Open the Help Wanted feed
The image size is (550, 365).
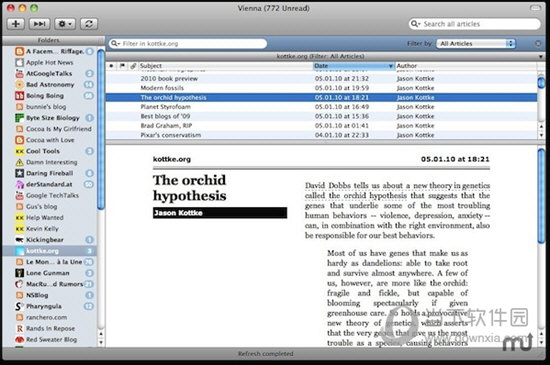pyautogui.click(x=49, y=218)
